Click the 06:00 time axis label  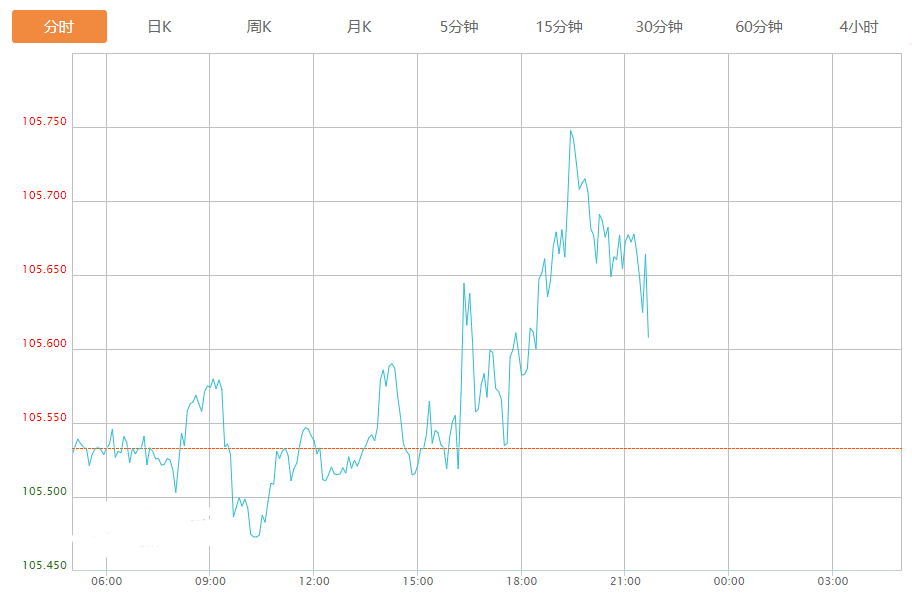click(x=106, y=581)
